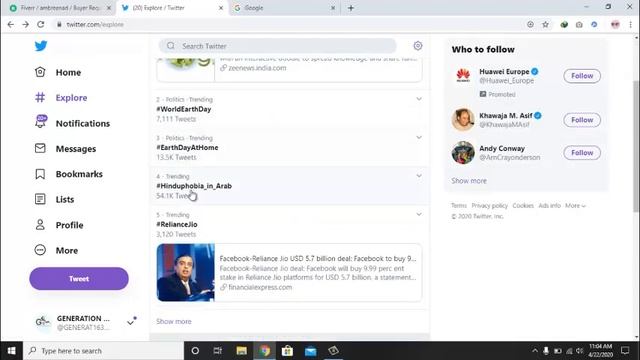Expand options for #RelianceJio trend

click(x=419, y=214)
